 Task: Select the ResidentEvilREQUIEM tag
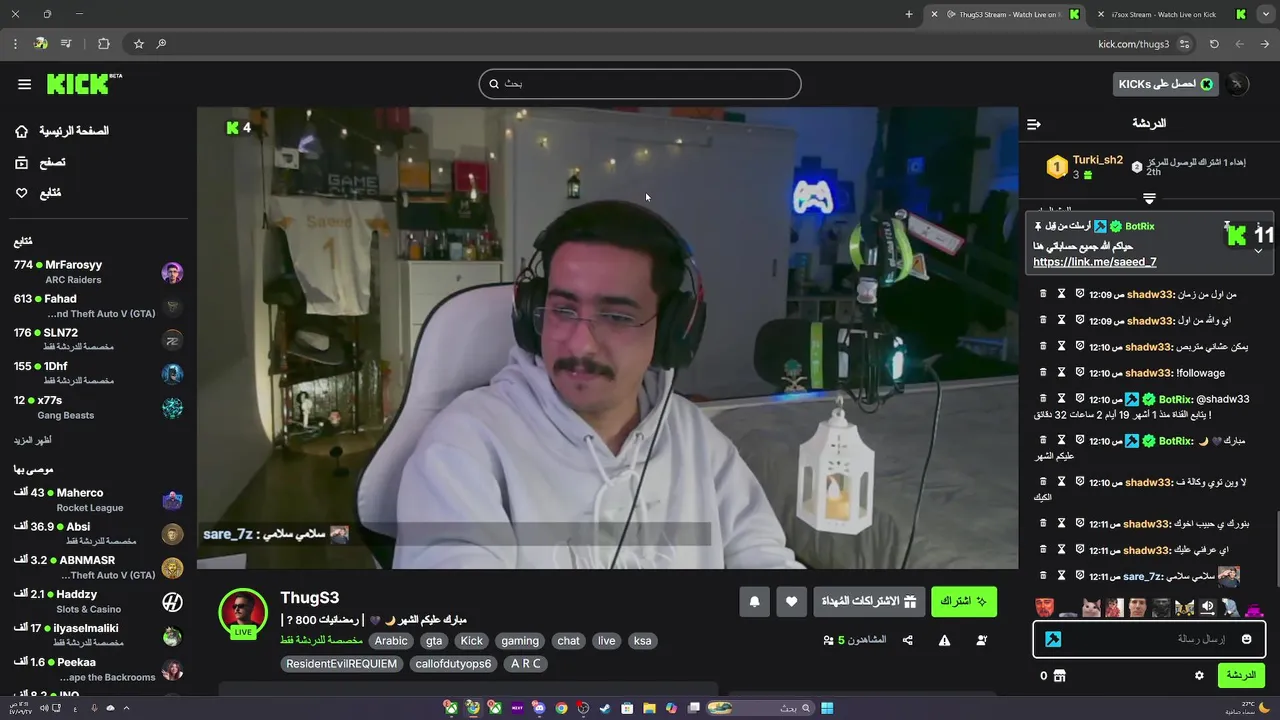click(x=342, y=664)
